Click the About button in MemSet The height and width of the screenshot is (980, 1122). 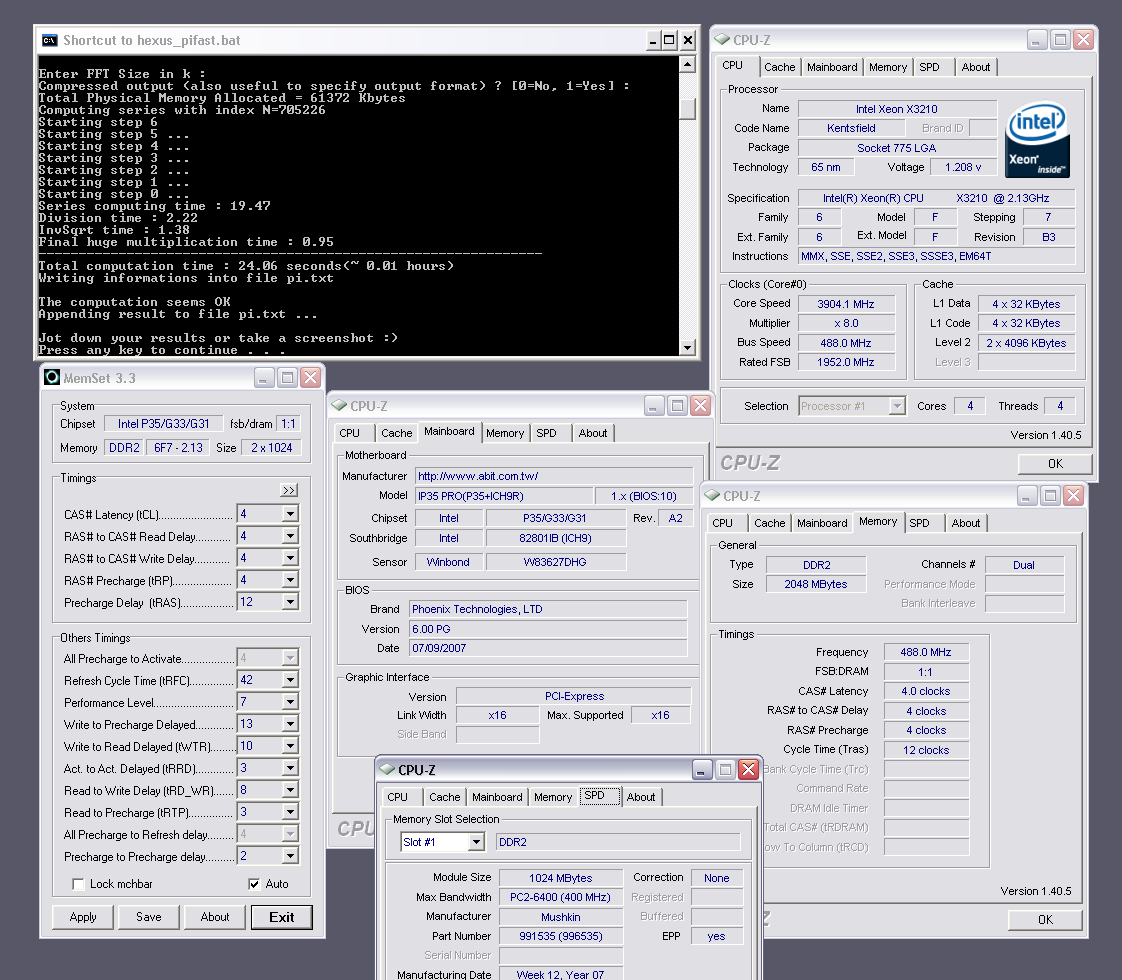(x=215, y=917)
